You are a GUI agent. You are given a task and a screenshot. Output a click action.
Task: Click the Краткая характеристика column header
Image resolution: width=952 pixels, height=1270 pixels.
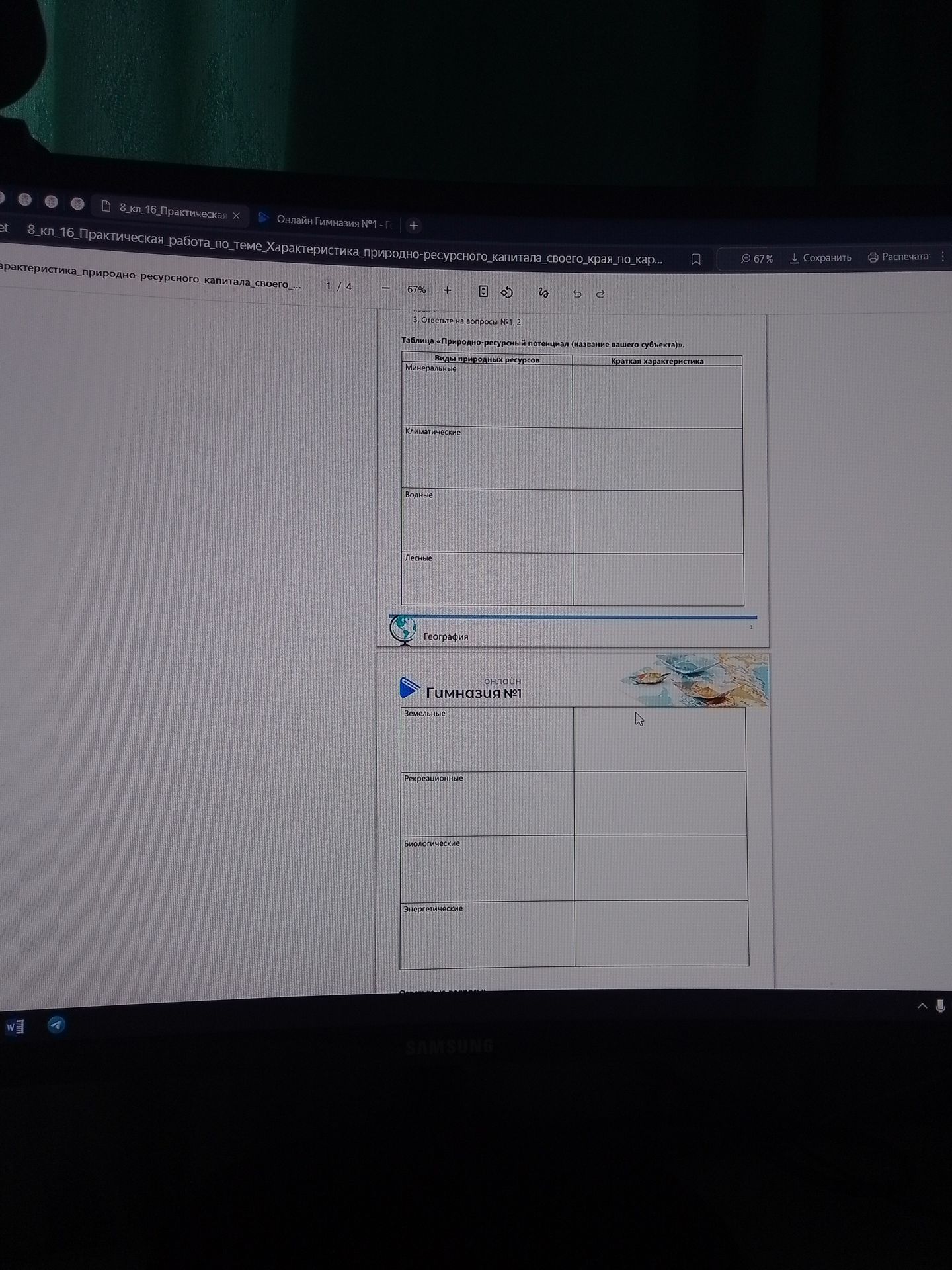[x=657, y=361]
